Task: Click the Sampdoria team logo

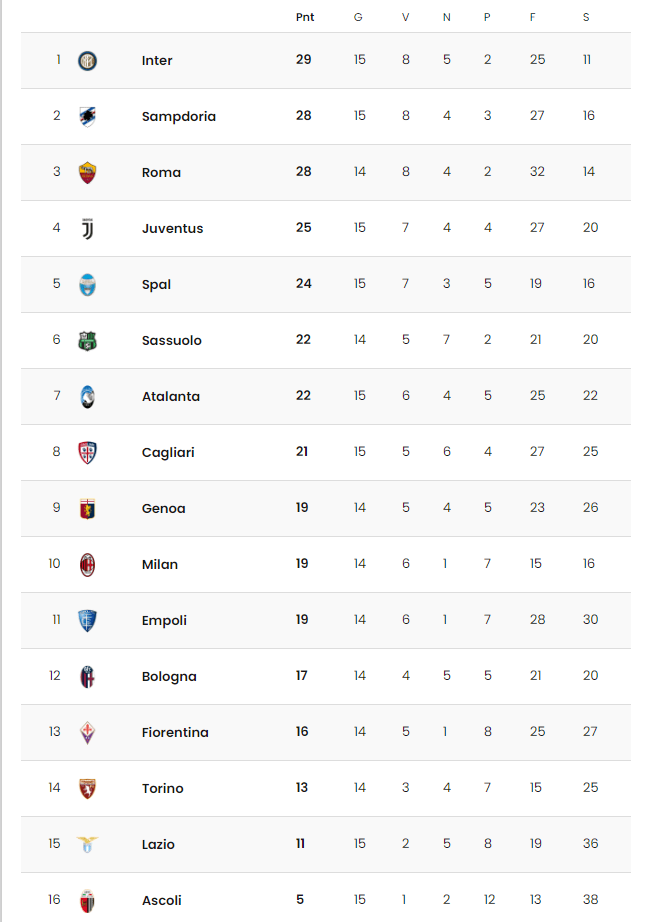Action: click(87, 116)
